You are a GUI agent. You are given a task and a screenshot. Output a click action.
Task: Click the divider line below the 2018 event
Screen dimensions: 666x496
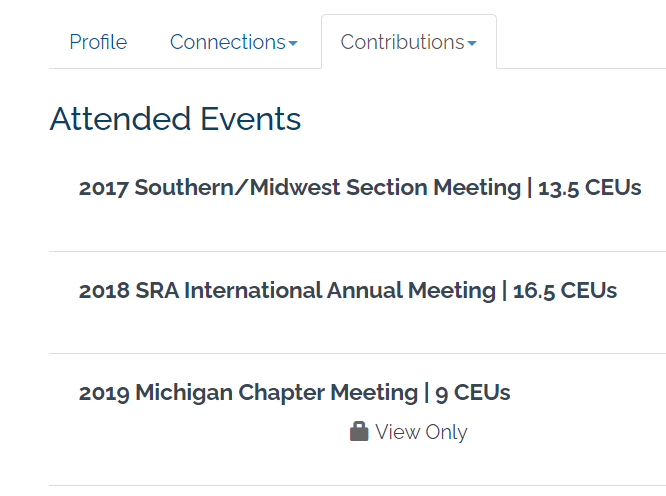pyautogui.click(x=357, y=353)
